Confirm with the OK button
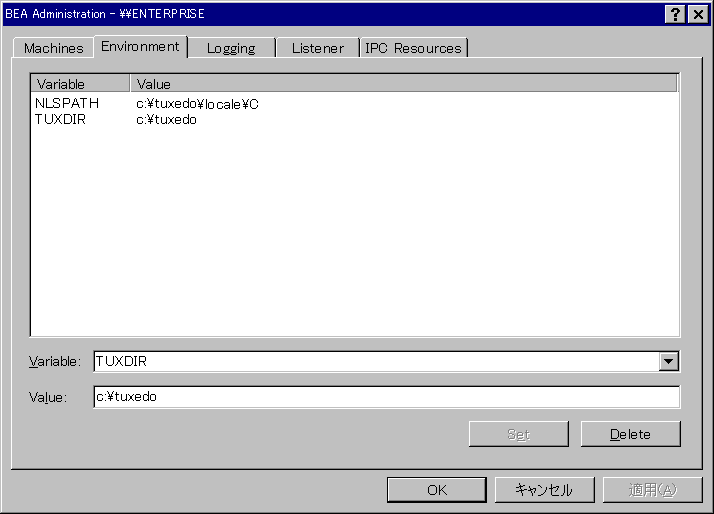The height and width of the screenshot is (514, 714). (437, 490)
